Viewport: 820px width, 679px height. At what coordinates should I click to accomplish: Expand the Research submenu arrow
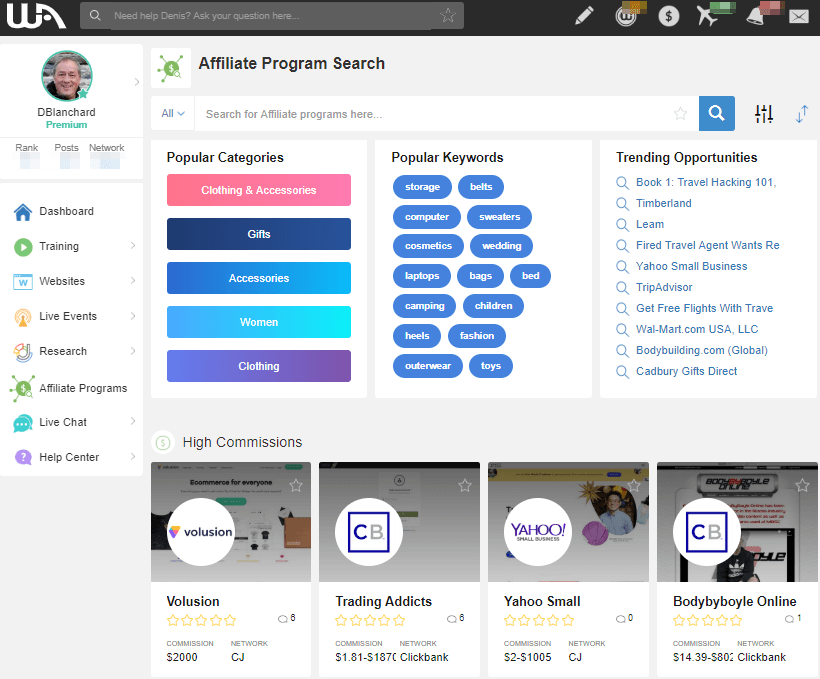tap(133, 351)
